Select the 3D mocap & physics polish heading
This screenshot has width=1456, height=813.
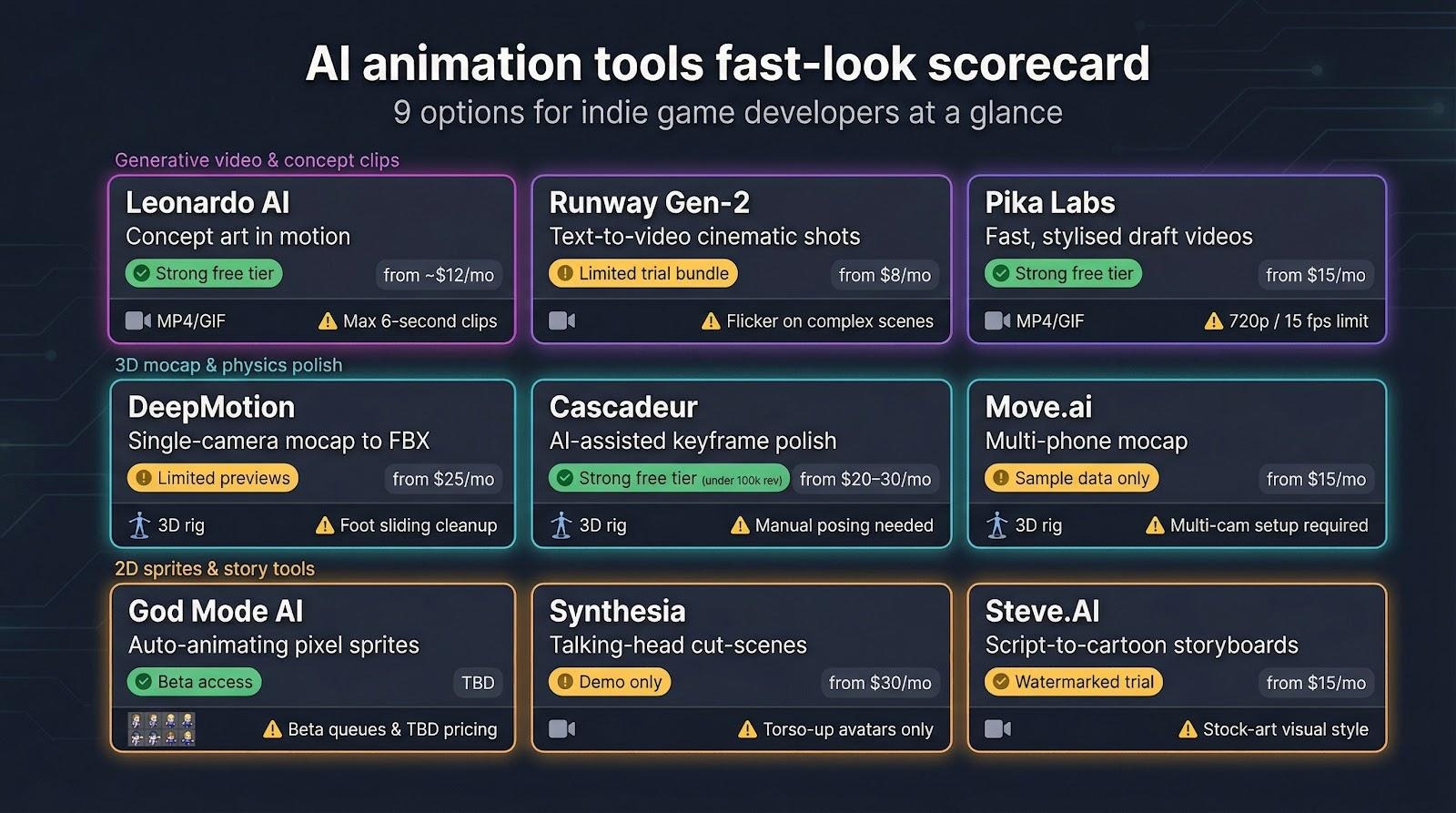pyautogui.click(x=228, y=365)
